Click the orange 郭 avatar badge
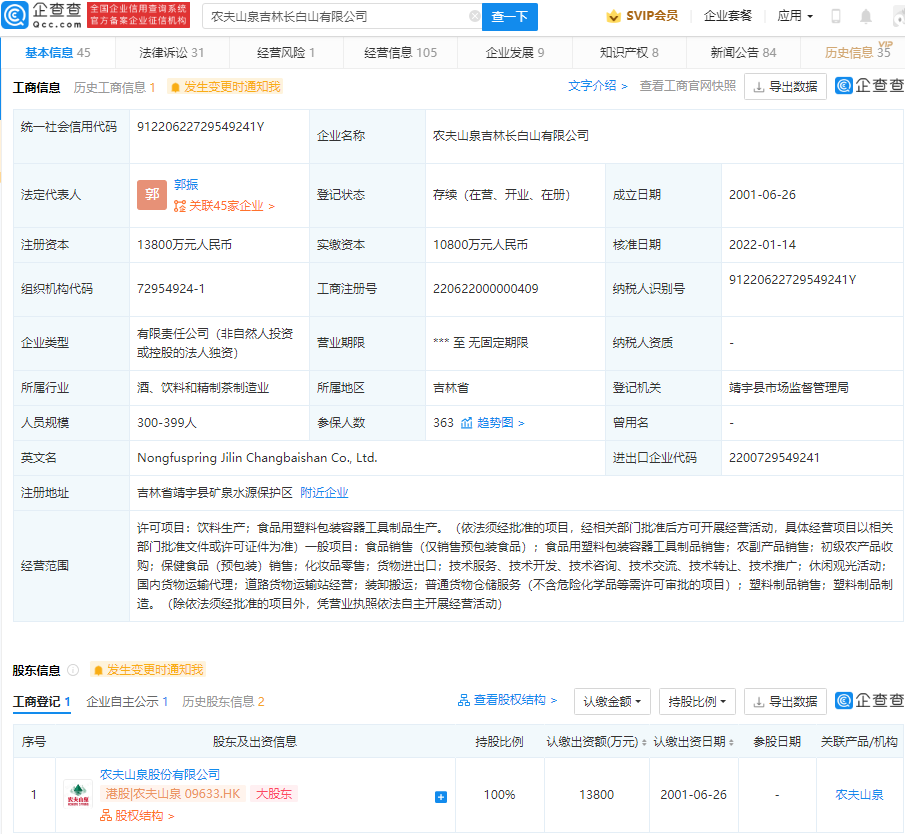This screenshot has height=834, width=905. 152,195
